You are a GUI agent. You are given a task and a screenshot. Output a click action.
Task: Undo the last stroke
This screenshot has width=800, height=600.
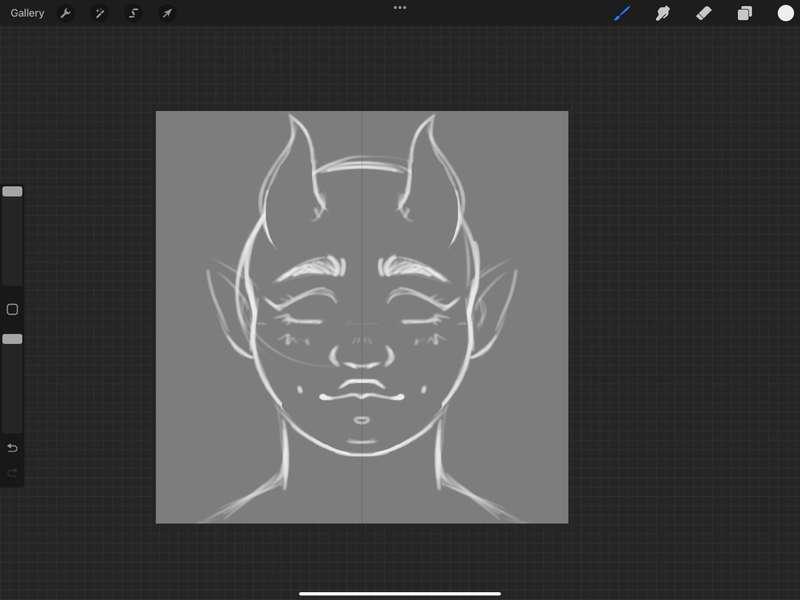point(12,447)
